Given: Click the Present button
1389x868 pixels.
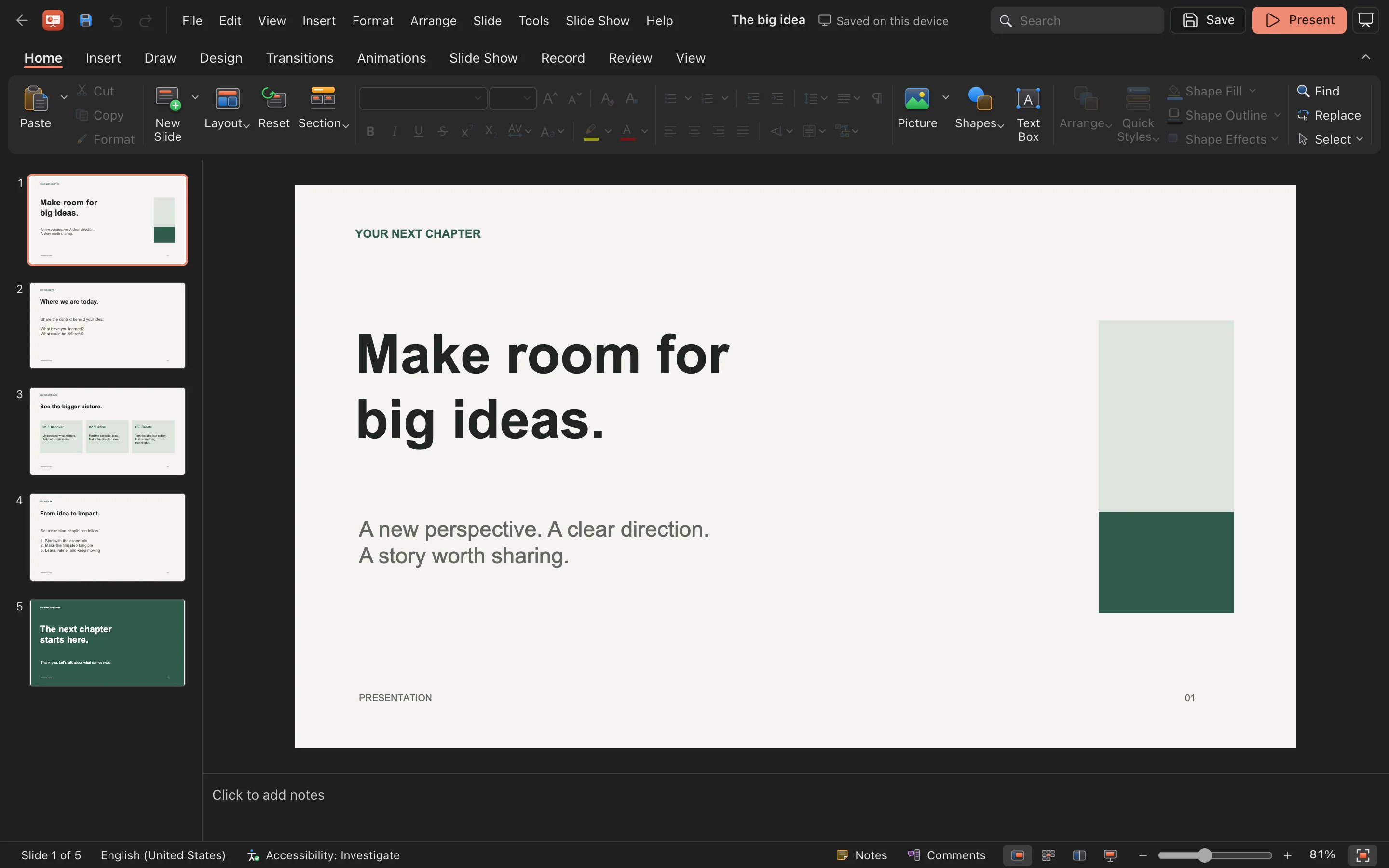Looking at the screenshot, I should tap(1299, 20).
